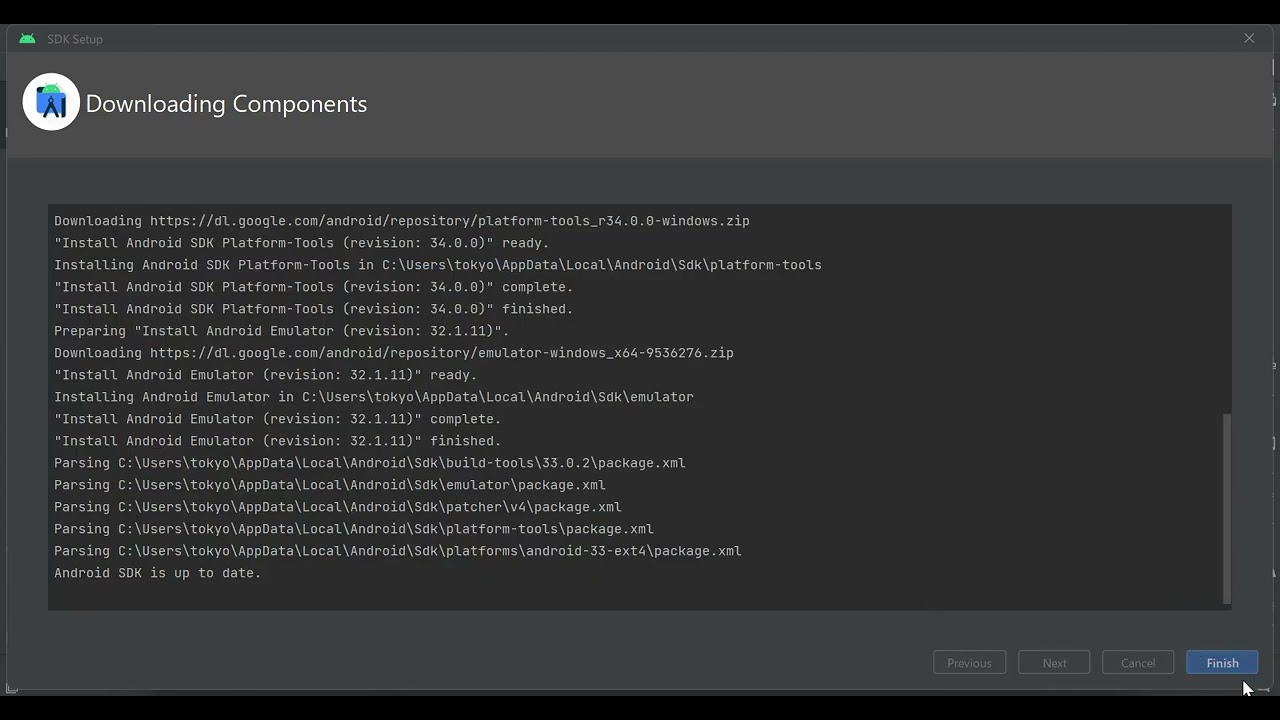Click the Parsing android-33-ext4\package.xml line

[397, 551]
